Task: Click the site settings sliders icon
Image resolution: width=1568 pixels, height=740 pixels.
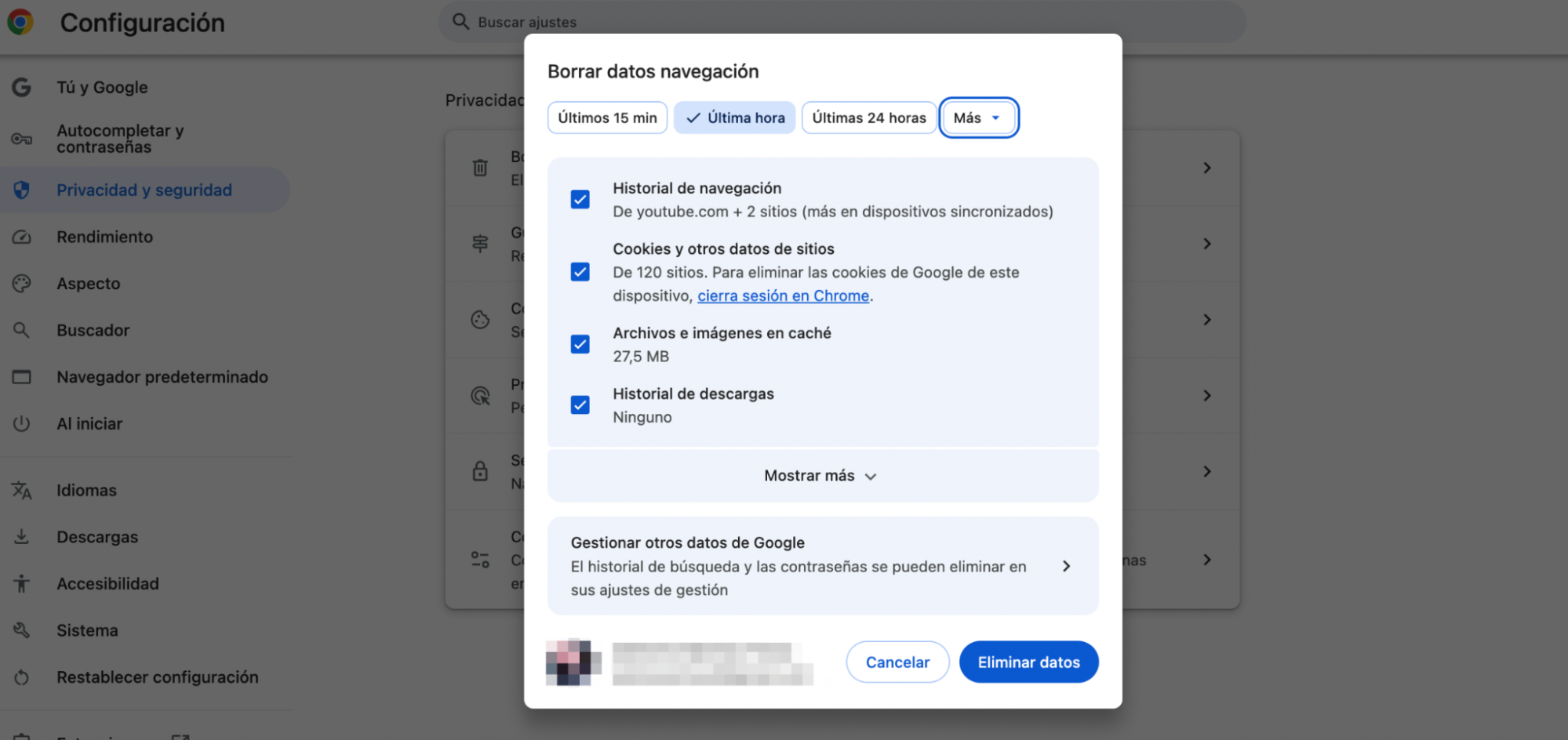Action: pyautogui.click(x=480, y=560)
